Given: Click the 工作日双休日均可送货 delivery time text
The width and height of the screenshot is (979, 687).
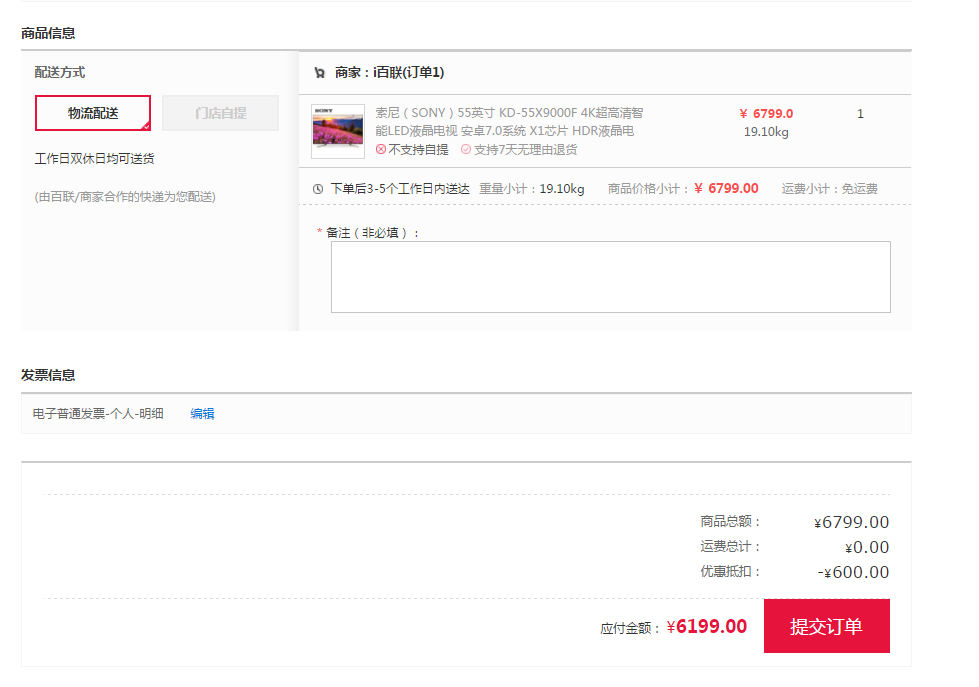Looking at the screenshot, I should click(95, 158).
